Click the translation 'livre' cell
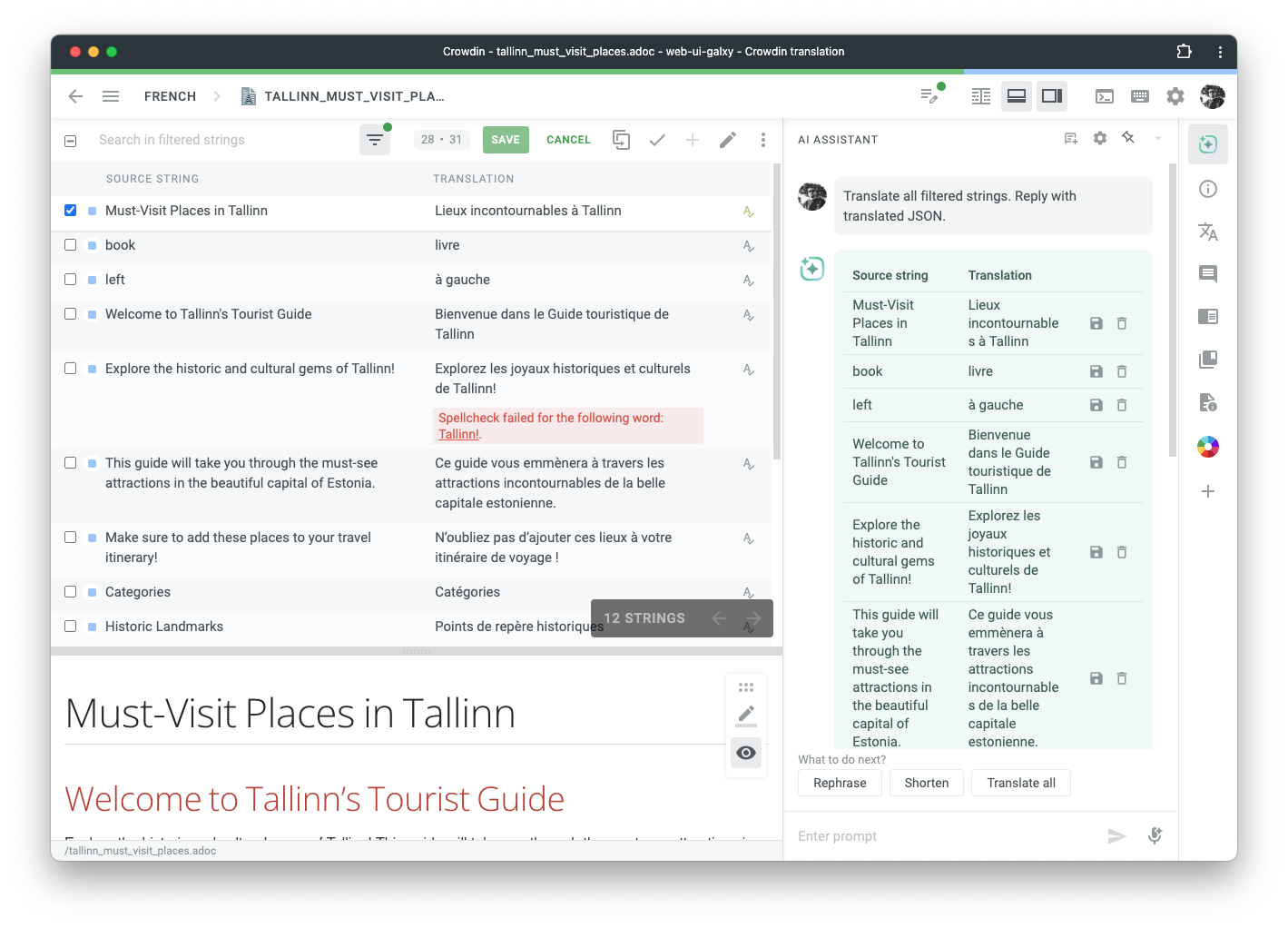Image resolution: width=1288 pixels, height=928 pixels. (x=447, y=245)
